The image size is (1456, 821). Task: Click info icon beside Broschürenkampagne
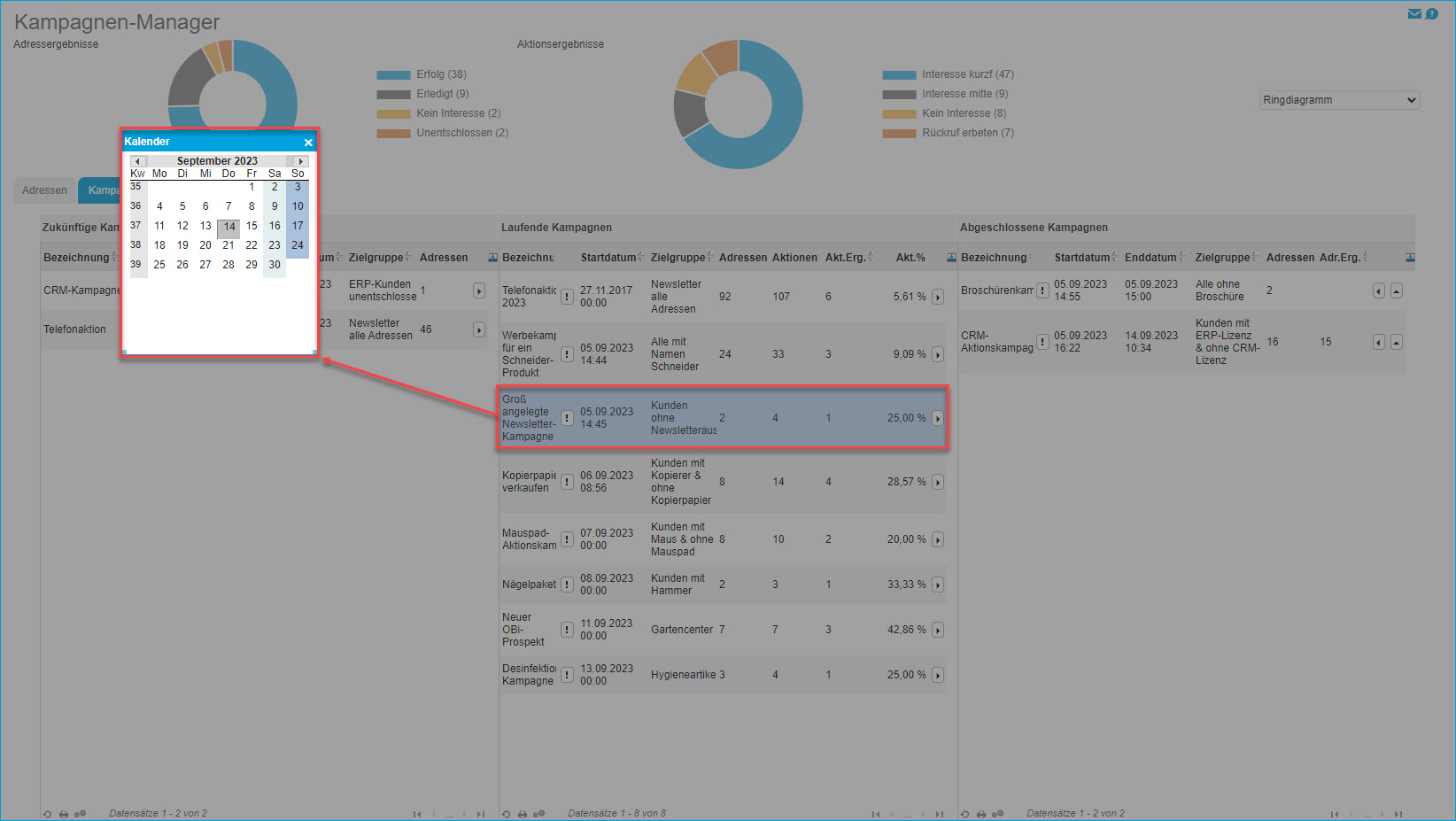[1043, 290]
